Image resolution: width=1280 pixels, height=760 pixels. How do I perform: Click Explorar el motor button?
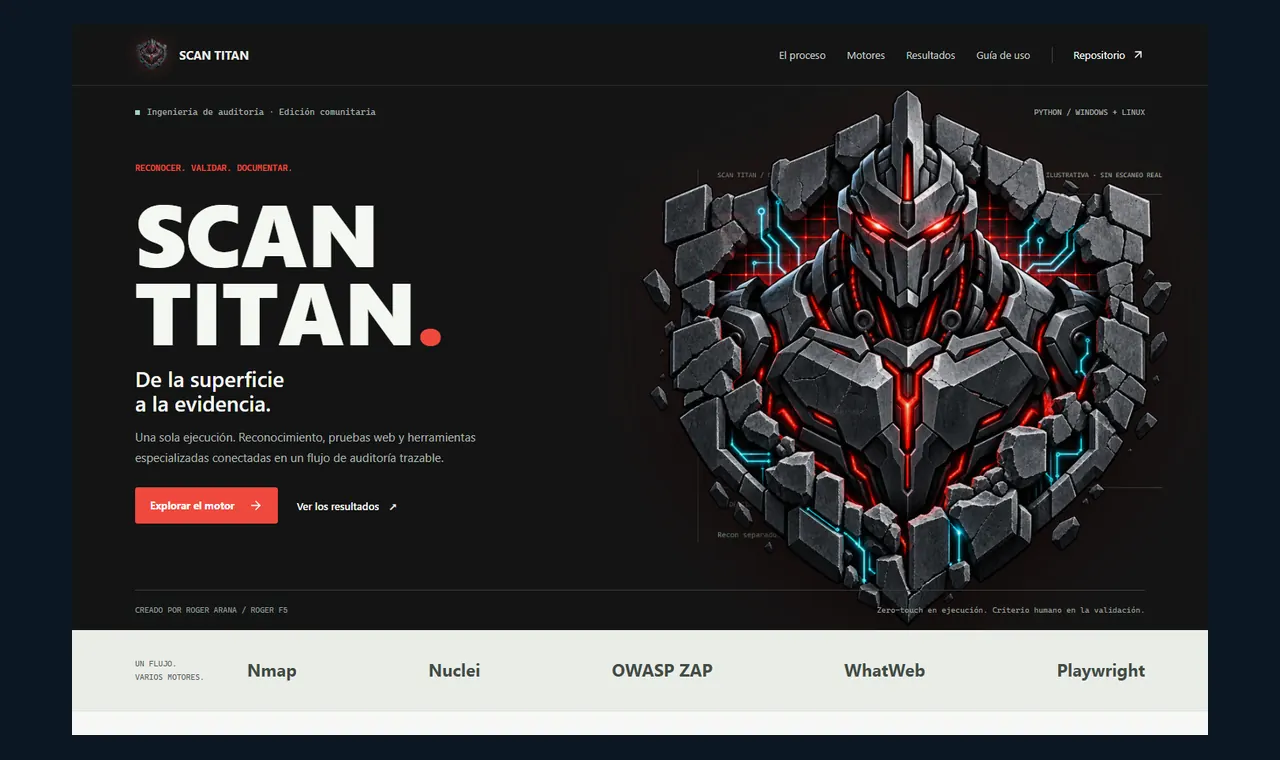tap(206, 506)
